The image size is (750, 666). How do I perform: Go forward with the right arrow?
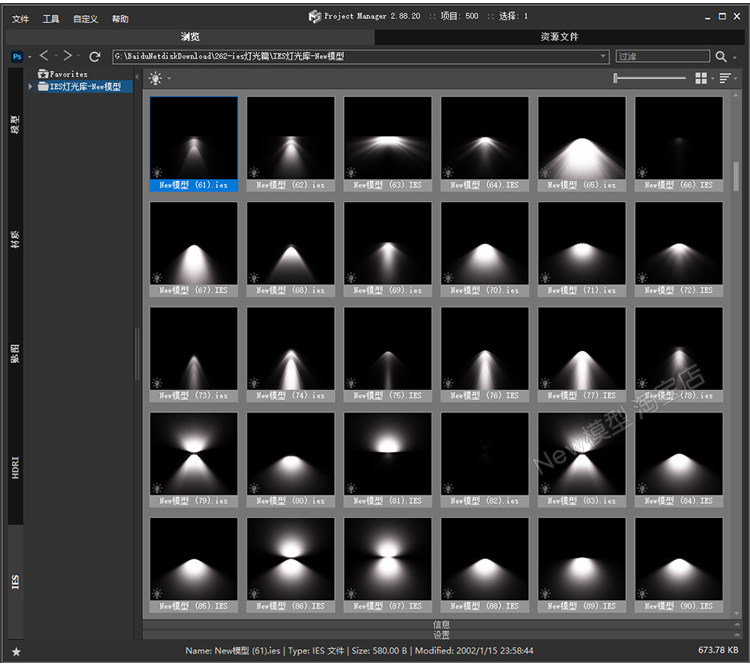tap(68, 56)
